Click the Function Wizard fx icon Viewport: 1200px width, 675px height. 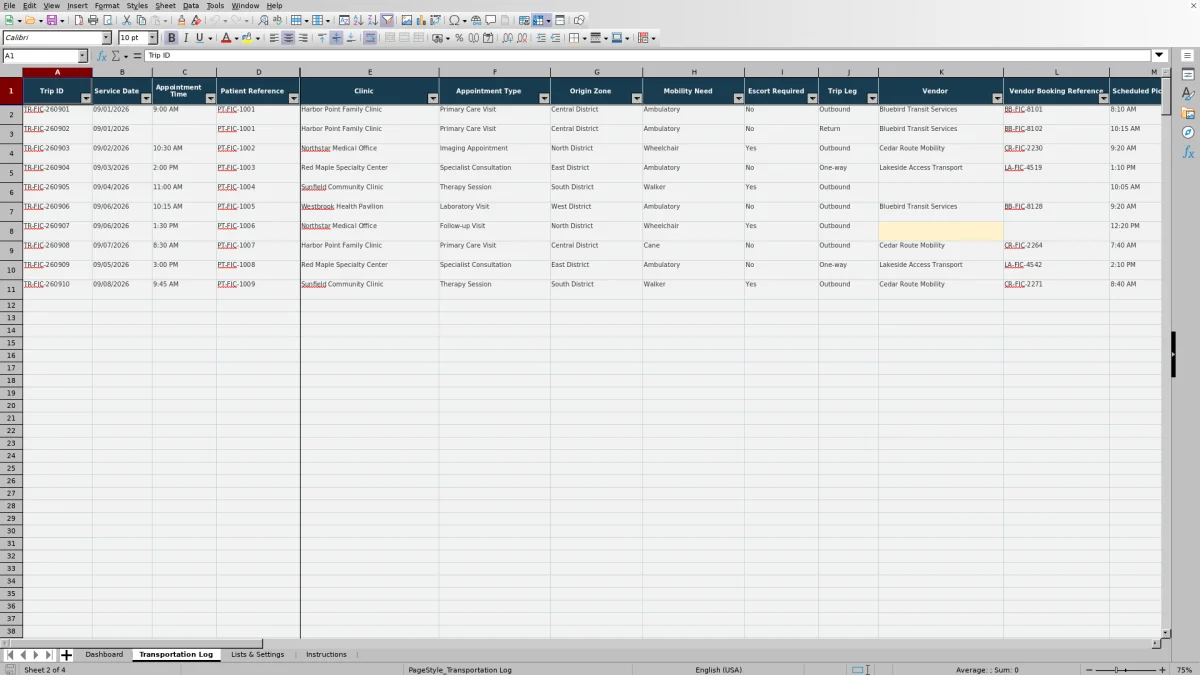coord(101,56)
